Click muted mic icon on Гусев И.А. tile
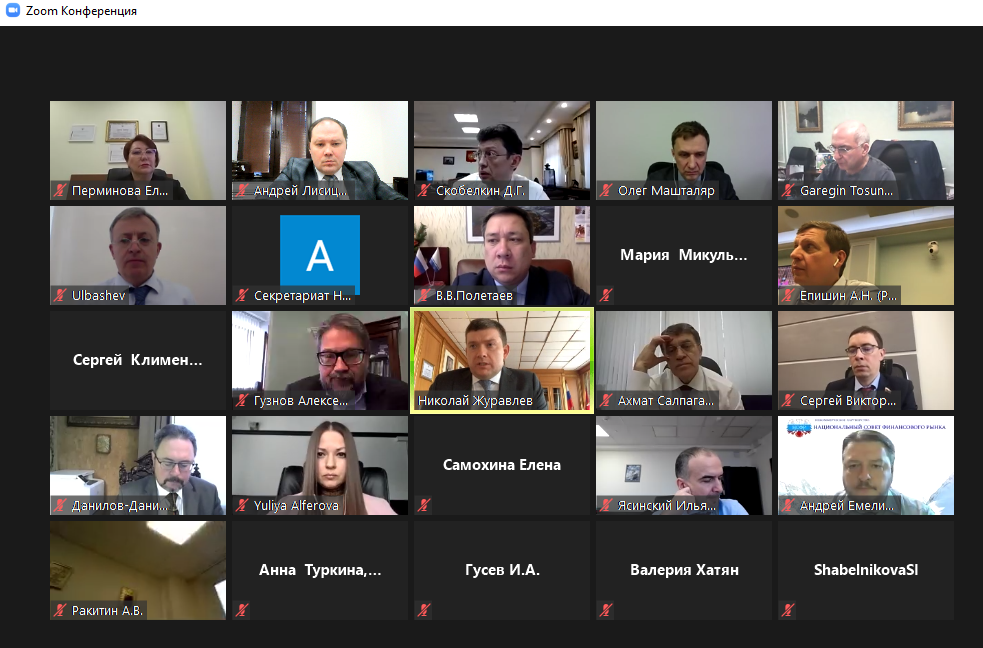The width and height of the screenshot is (983, 648). 424,610
